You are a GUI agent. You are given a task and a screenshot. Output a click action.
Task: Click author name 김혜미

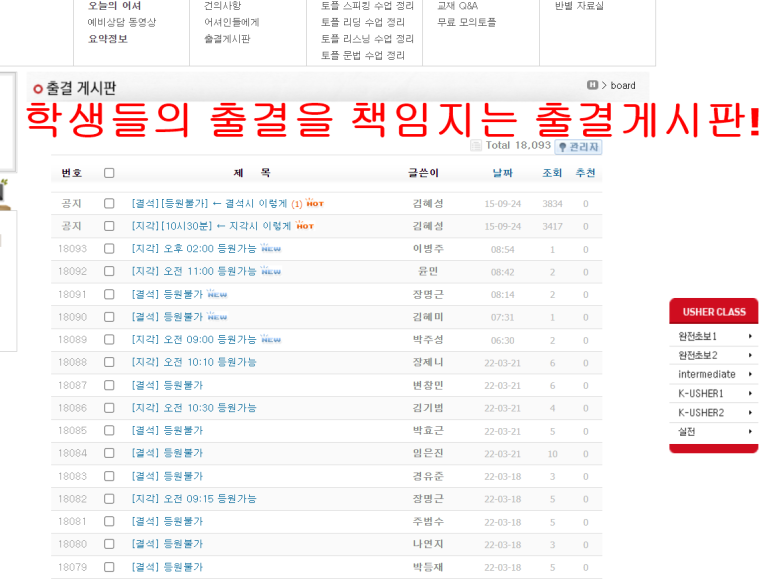pos(428,317)
